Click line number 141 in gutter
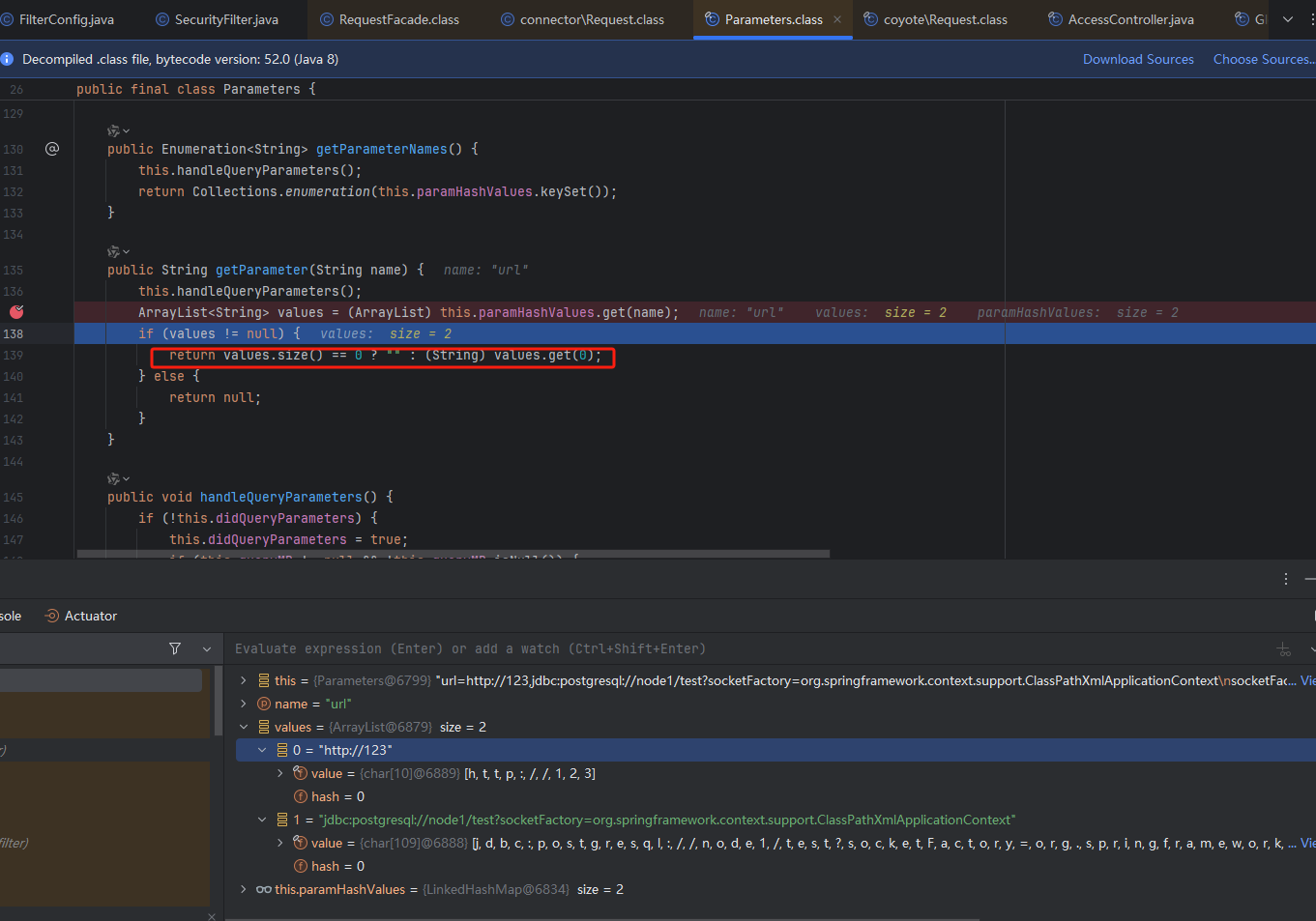 tap(14, 397)
